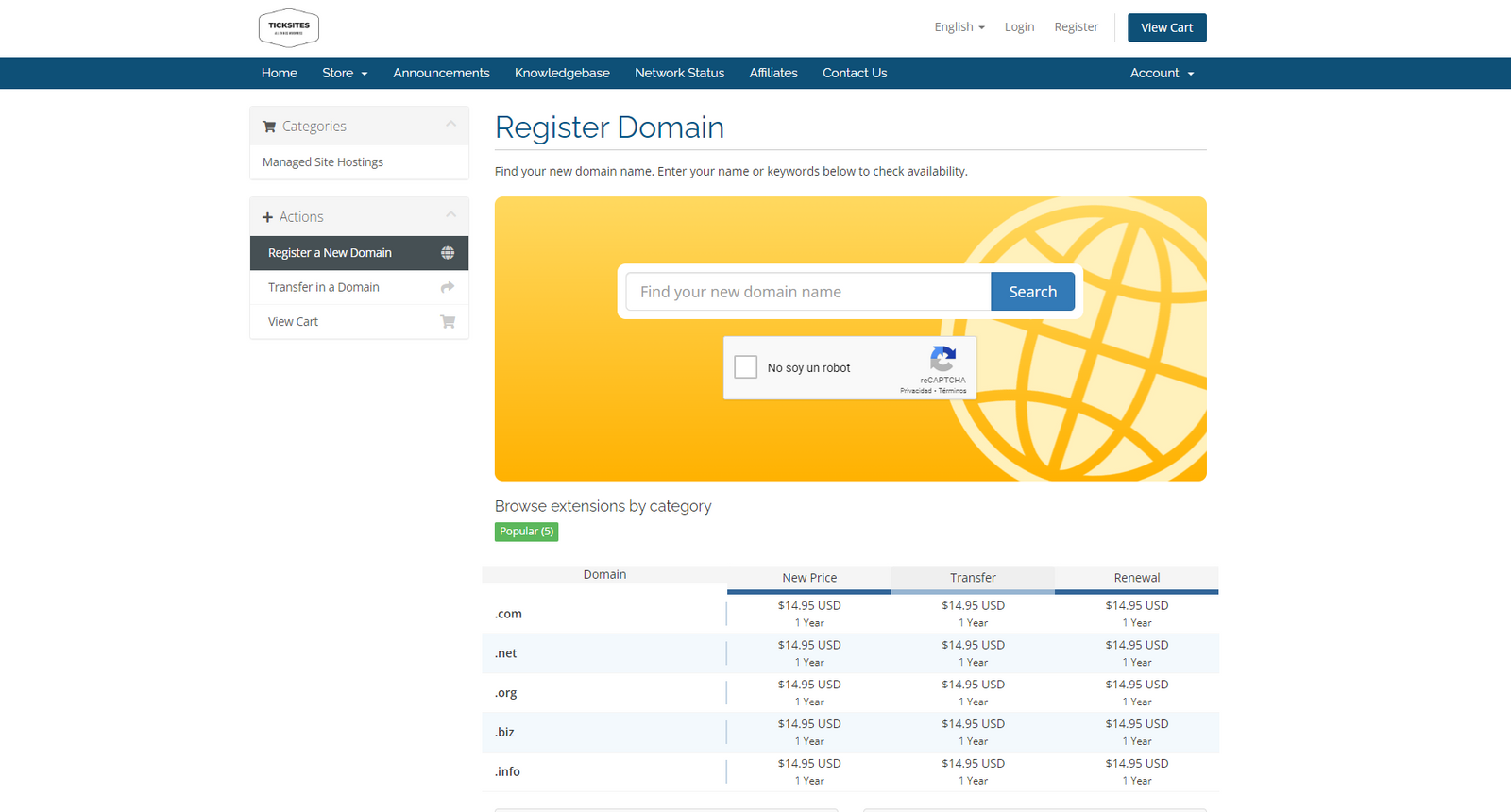Click the Search button

point(1032,292)
